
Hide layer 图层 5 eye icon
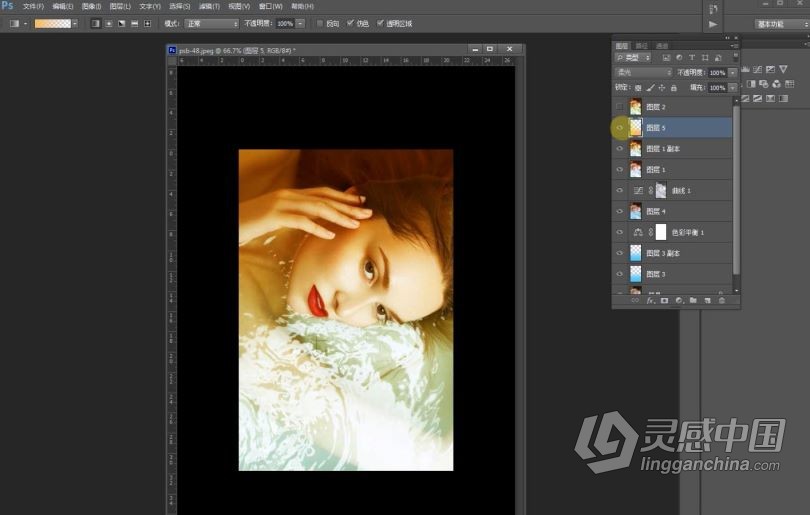click(619, 128)
